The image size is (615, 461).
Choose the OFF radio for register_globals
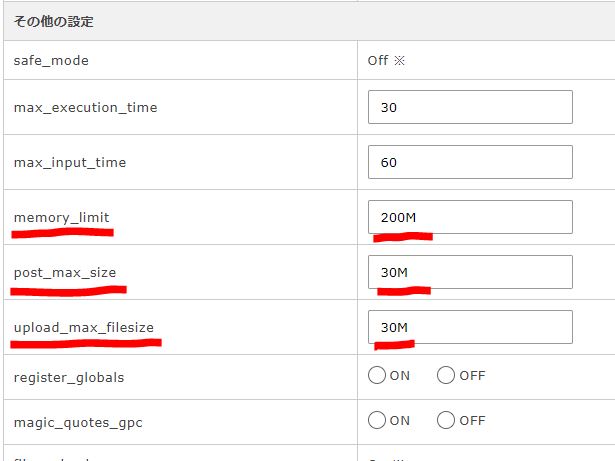tap(446, 375)
